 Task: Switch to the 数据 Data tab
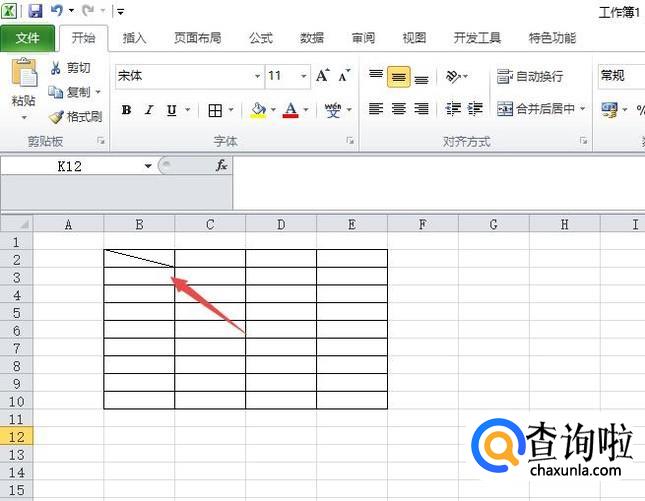tap(312, 38)
